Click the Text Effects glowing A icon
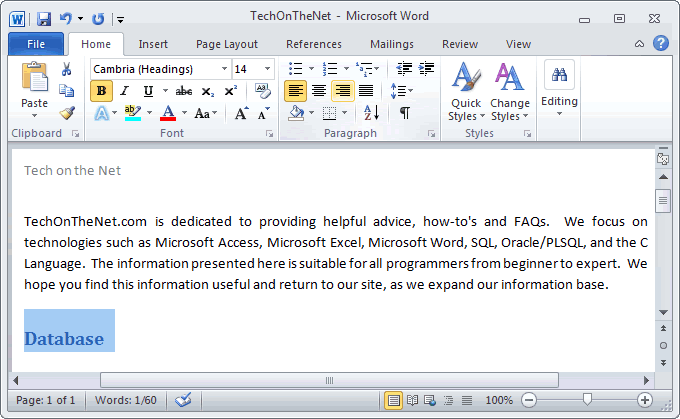 click(101, 114)
